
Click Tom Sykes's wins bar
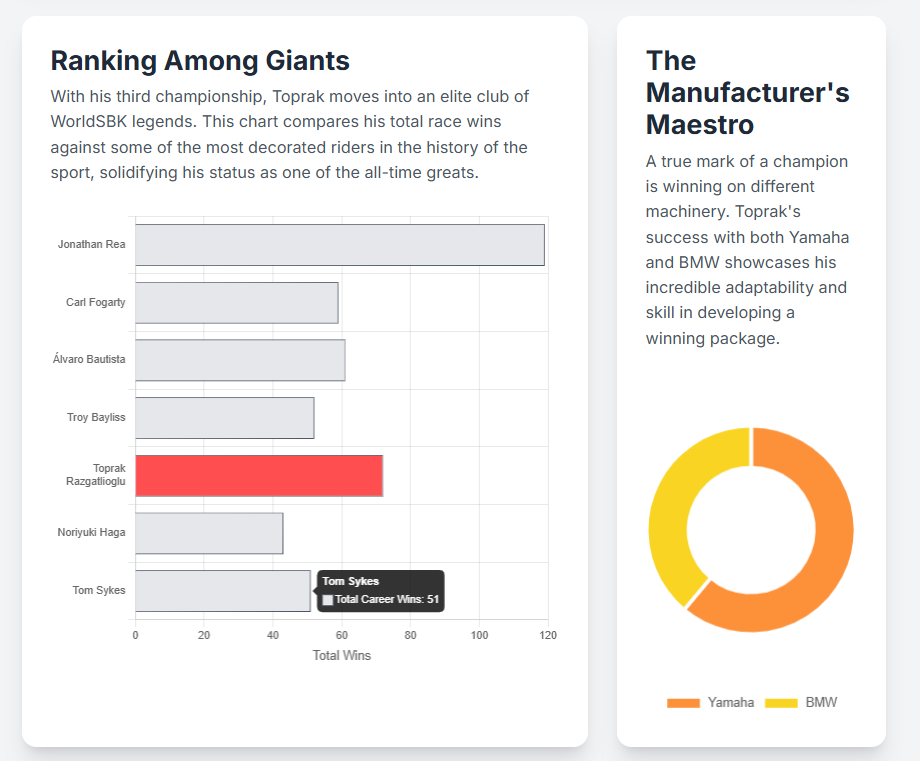(222, 591)
